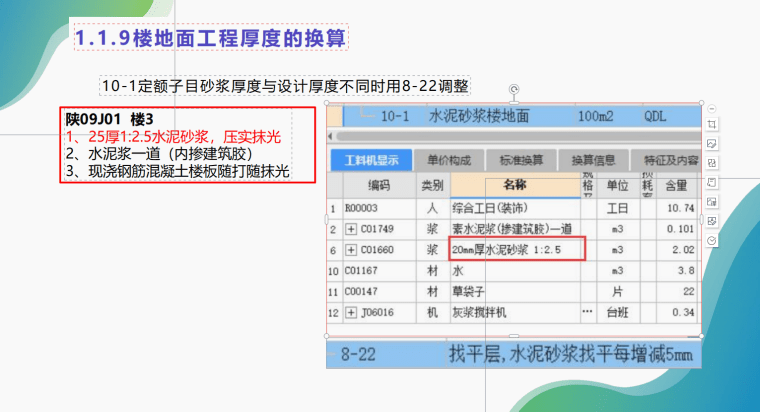
Task: Click the rotation handle above the selected picture
Action: pos(514,89)
